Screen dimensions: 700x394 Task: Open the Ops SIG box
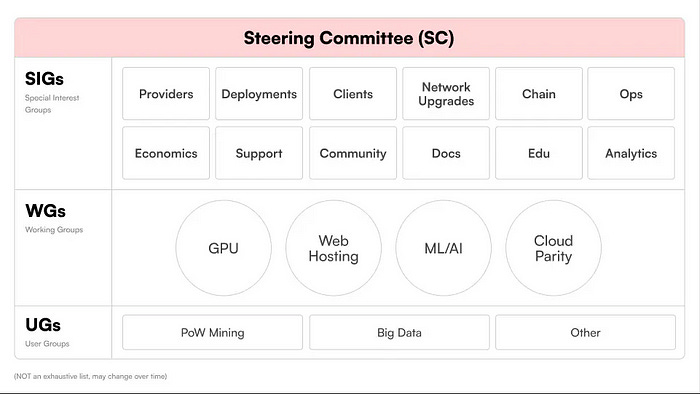[631, 94]
